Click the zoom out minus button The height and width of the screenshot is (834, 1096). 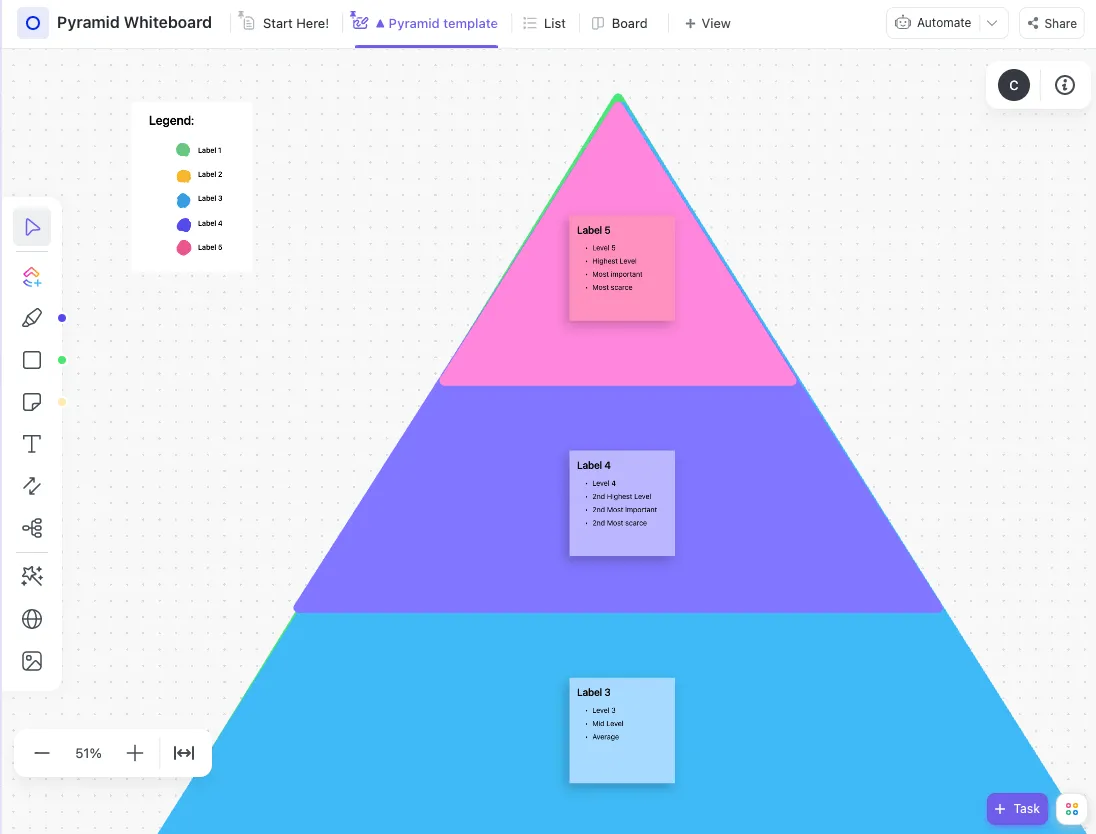42,753
